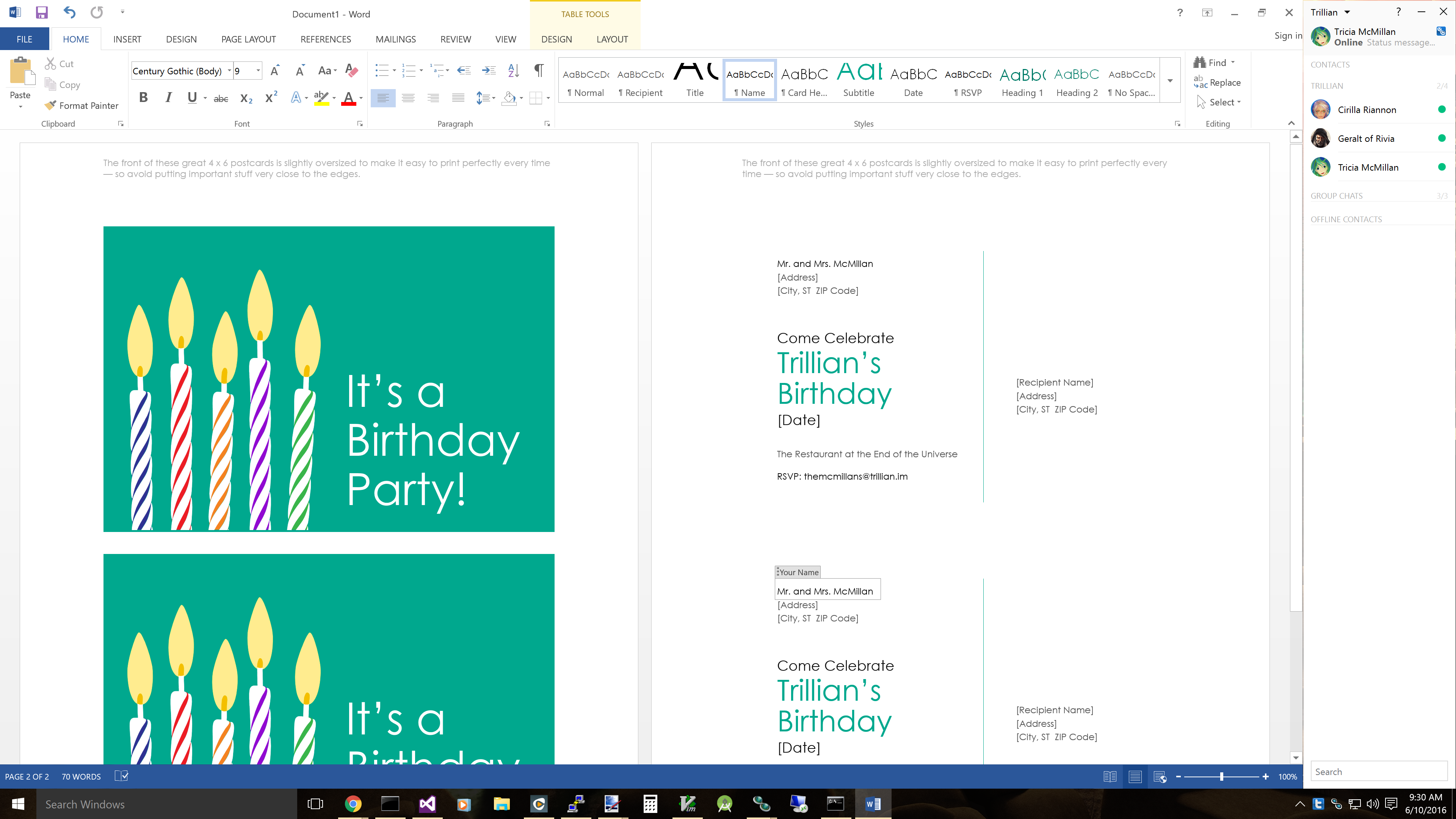
Task: Click the Sort paragraph icon
Action: click(x=513, y=71)
